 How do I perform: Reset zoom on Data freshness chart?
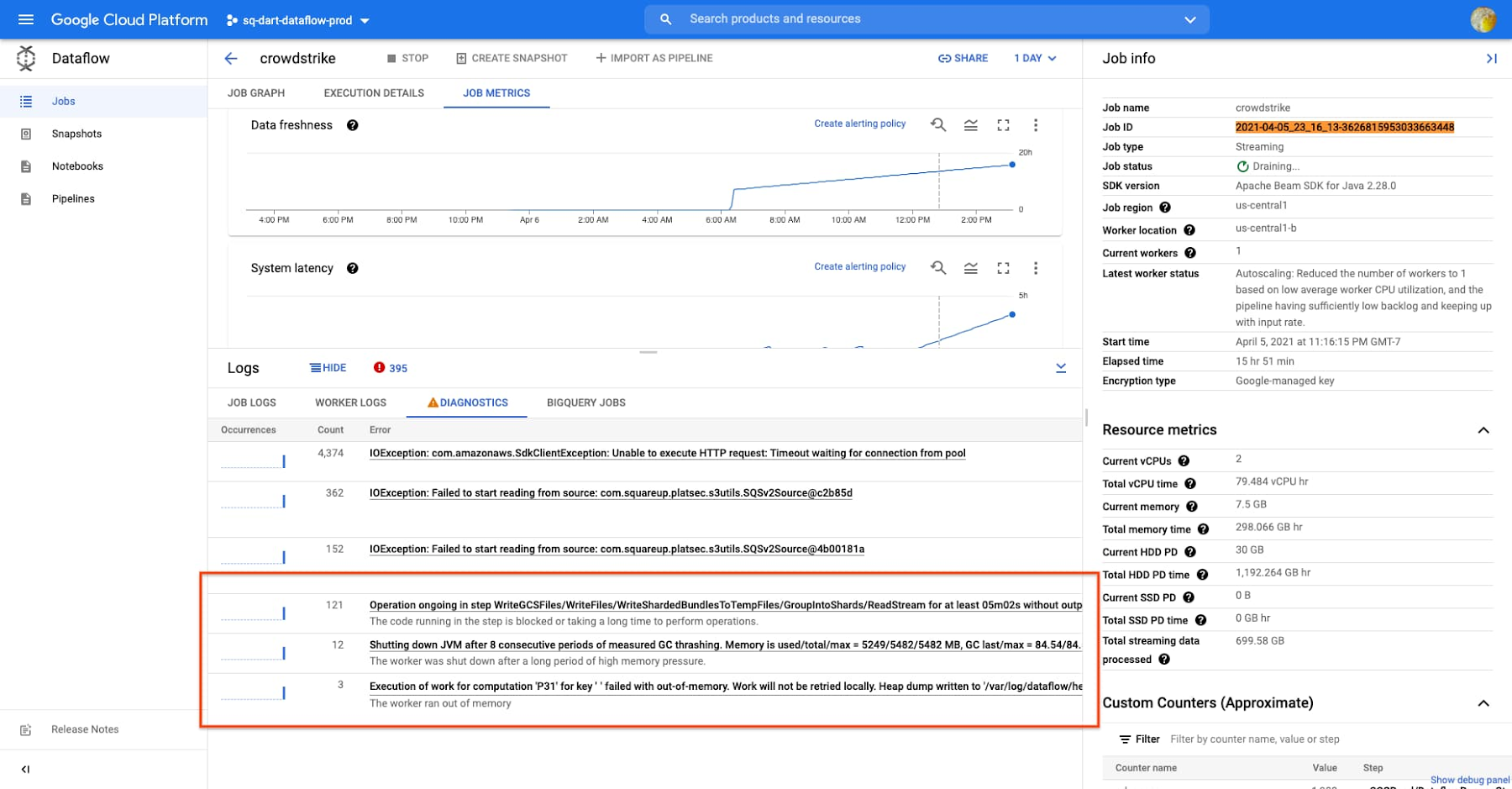938,124
